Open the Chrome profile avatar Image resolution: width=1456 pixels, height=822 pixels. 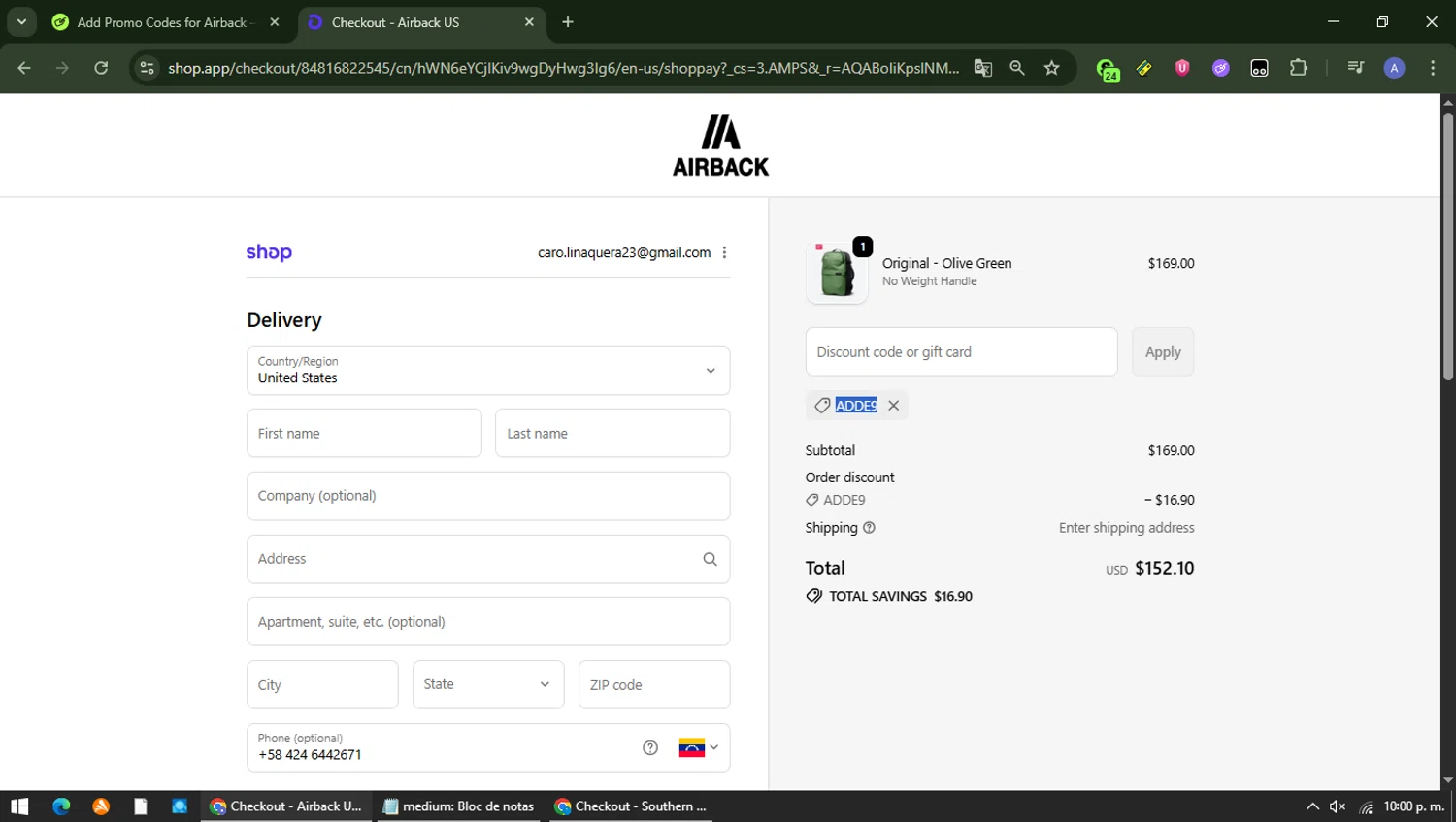point(1394,68)
